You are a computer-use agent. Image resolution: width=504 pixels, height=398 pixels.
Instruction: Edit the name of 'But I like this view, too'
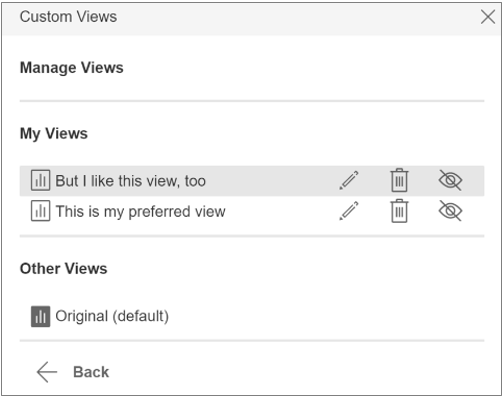point(349,180)
